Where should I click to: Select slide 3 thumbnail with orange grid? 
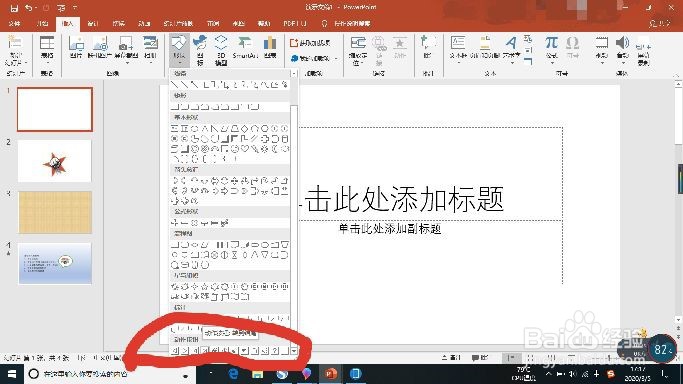click(55, 212)
